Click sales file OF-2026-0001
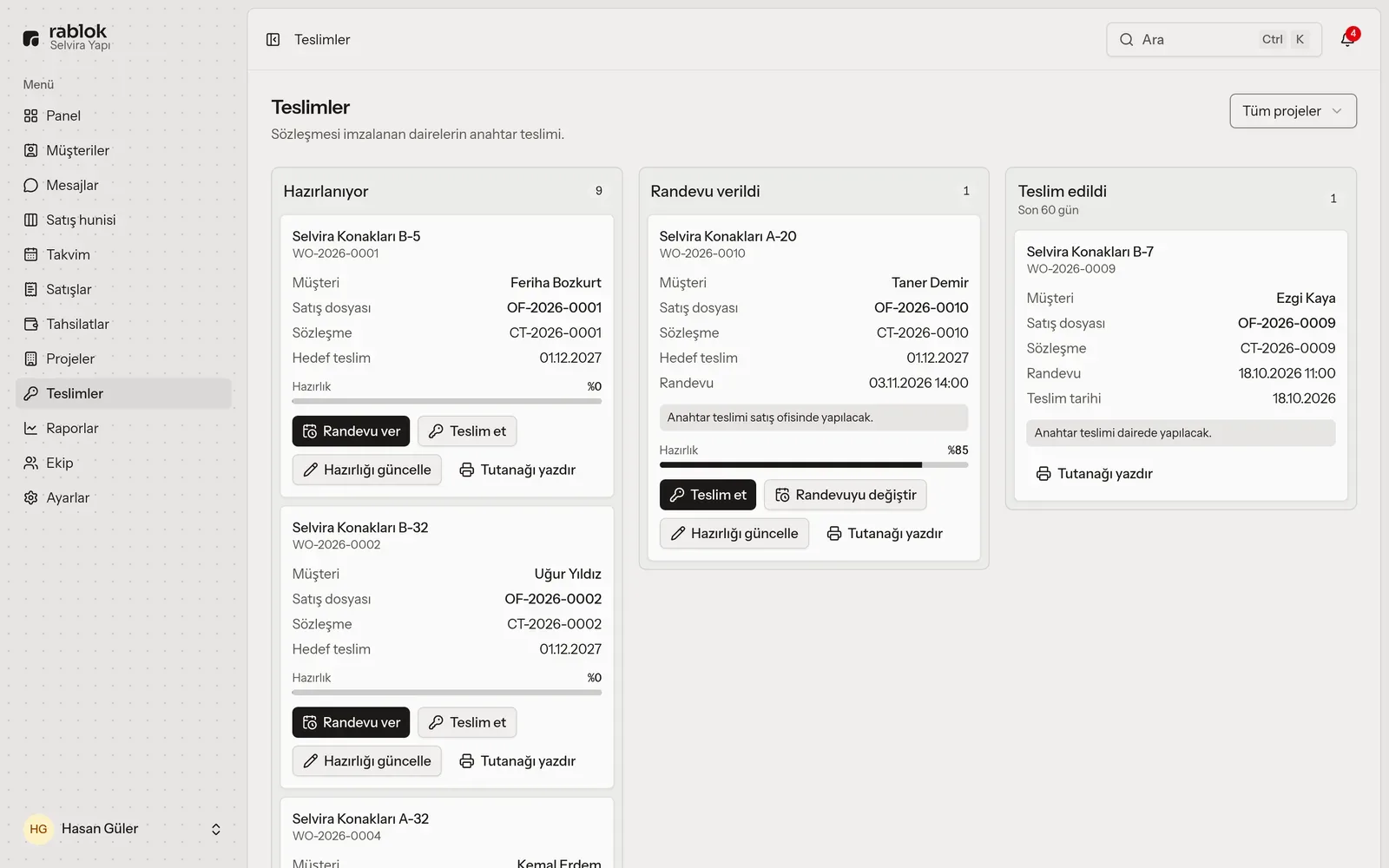 pyautogui.click(x=554, y=308)
